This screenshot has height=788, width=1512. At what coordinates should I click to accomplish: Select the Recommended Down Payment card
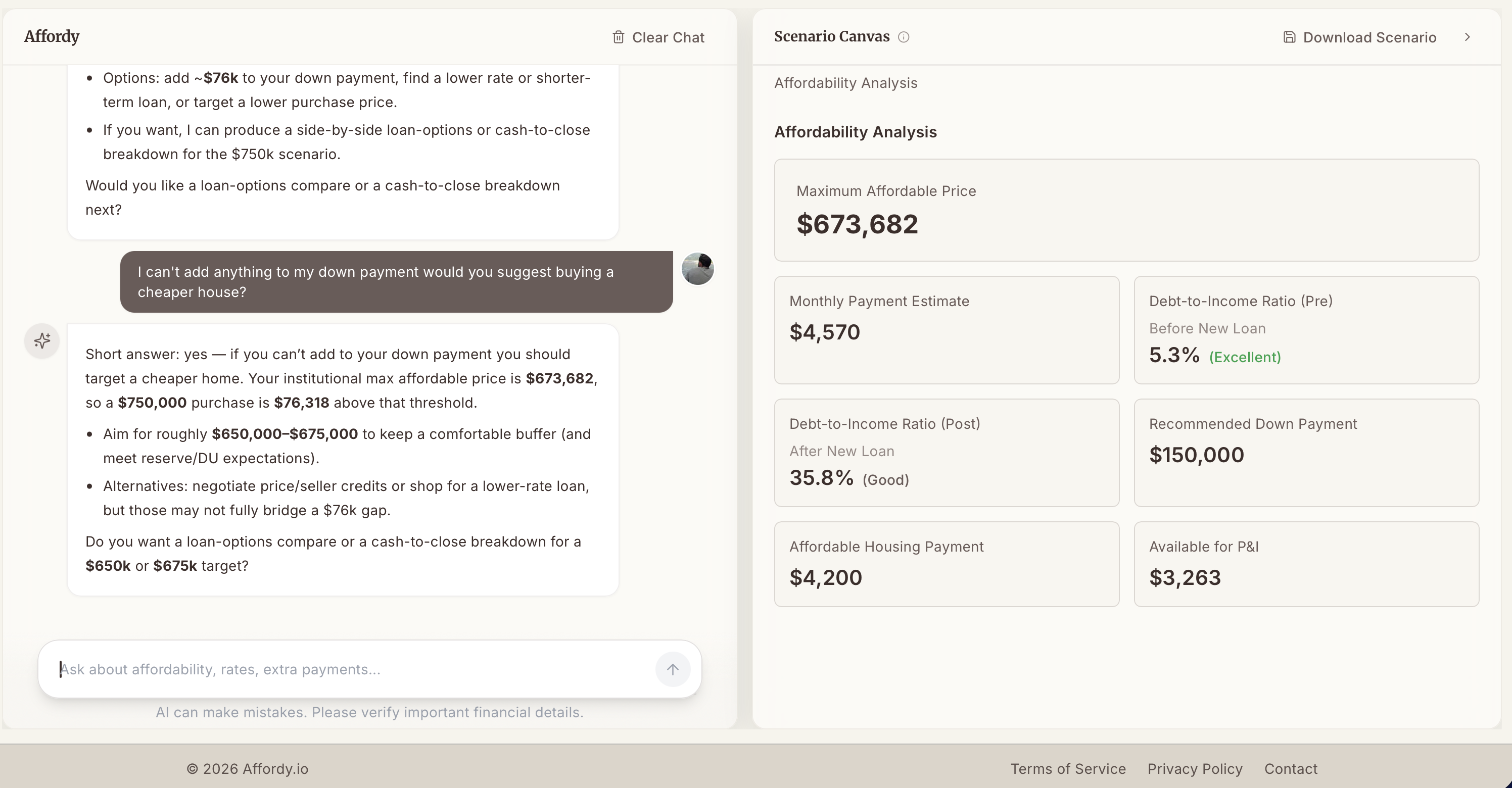click(x=1306, y=453)
